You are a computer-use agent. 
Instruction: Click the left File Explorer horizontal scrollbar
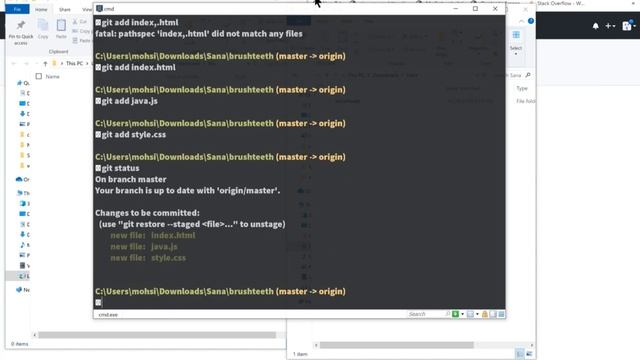[x=157, y=335]
